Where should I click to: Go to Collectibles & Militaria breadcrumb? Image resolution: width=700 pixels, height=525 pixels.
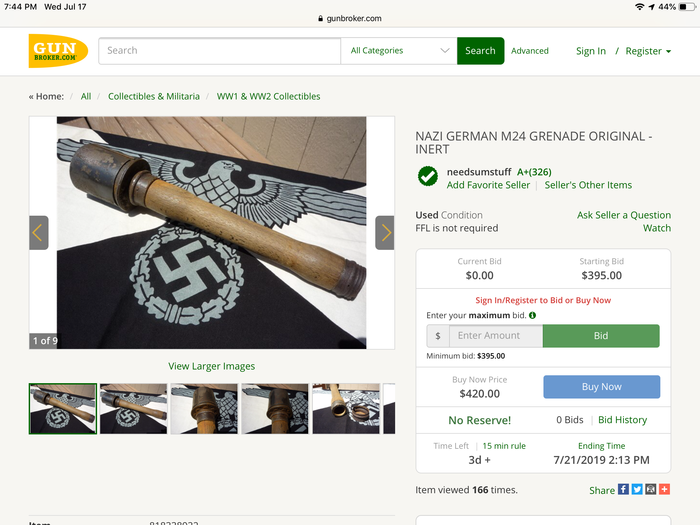153,97
